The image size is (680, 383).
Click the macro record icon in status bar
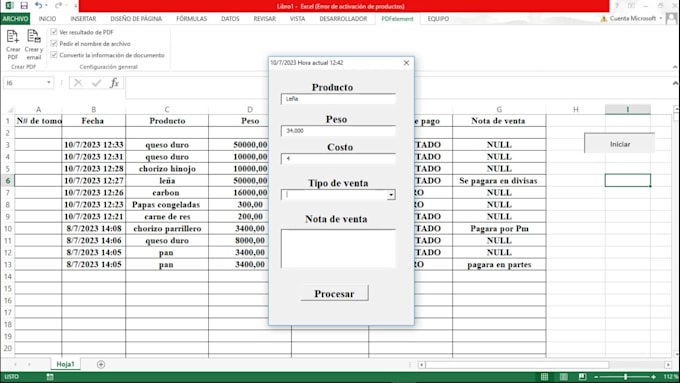(50, 377)
